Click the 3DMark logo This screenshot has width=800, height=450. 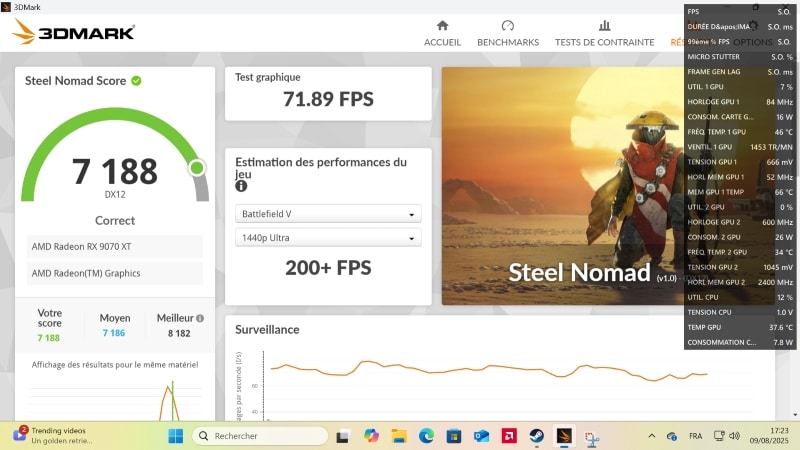(73, 32)
